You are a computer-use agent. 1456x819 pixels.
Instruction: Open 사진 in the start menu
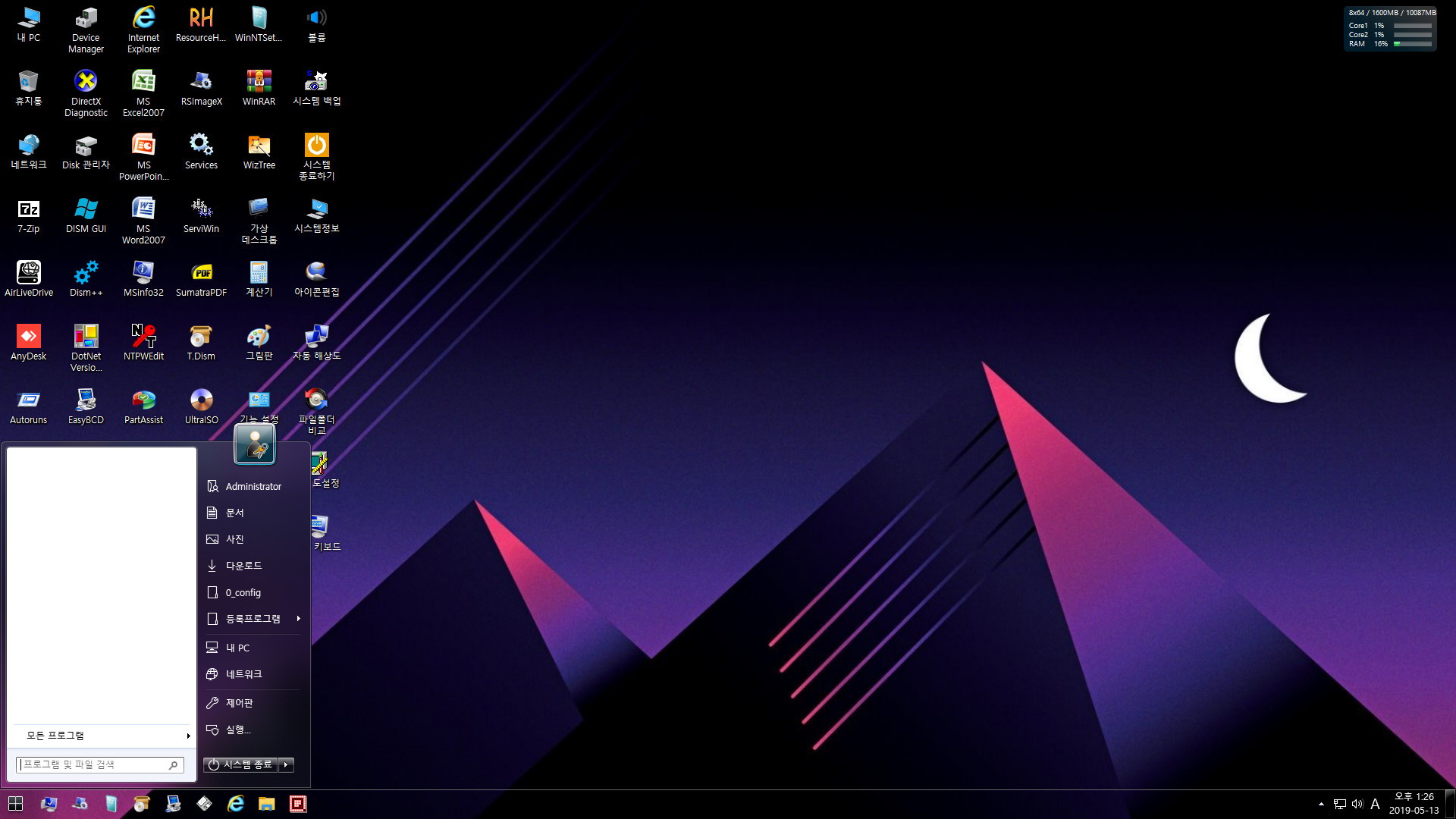coord(253,539)
